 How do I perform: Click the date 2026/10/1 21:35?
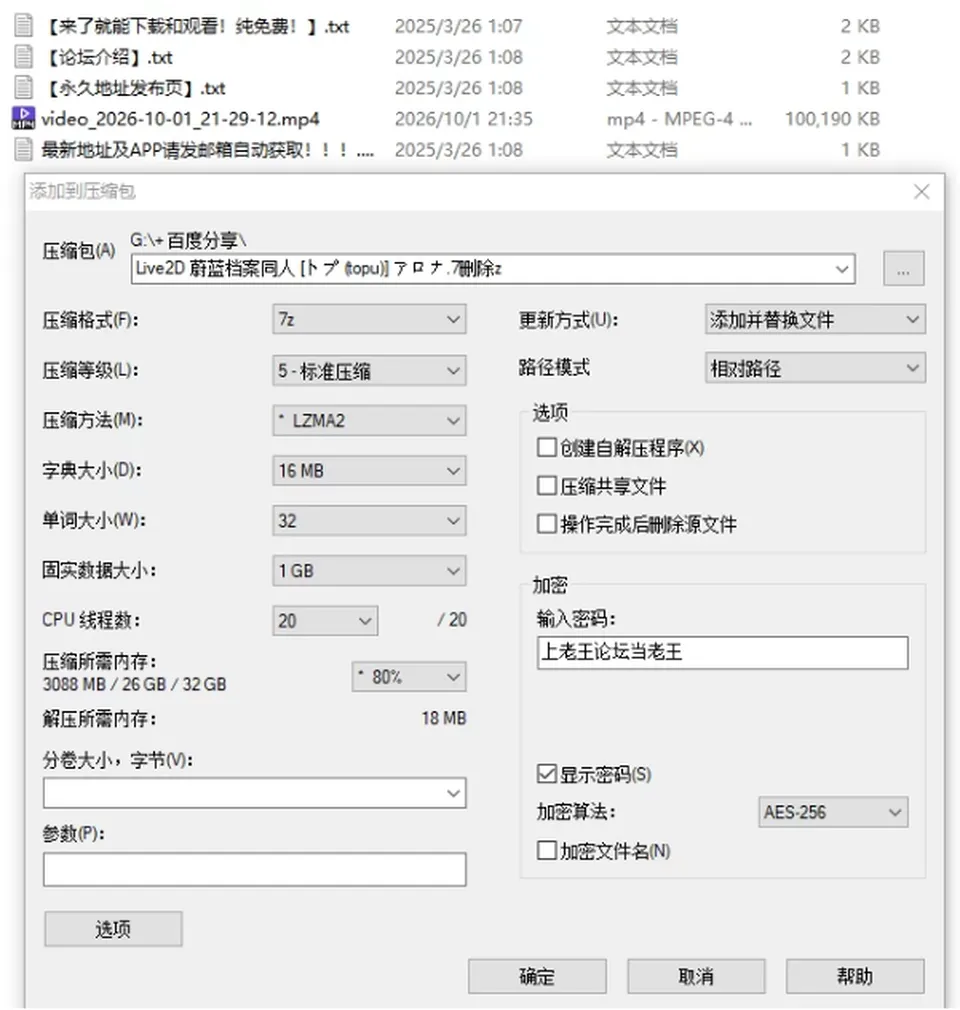(x=464, y=119)
